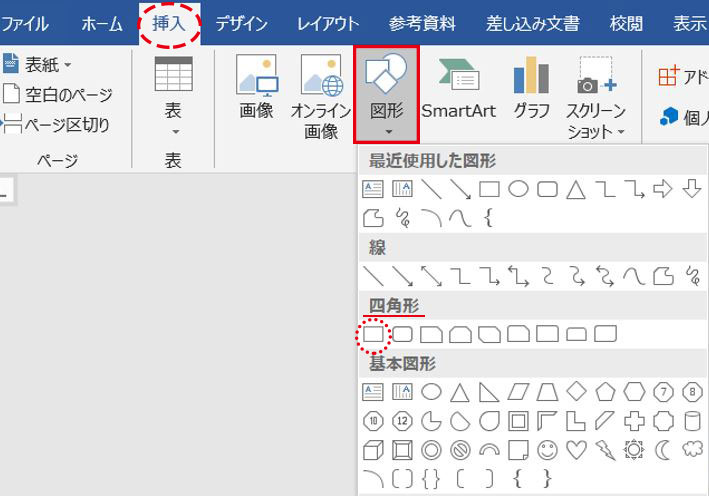This screenshot has height=496, width=709.
Task: Open the SmartArt dialog
Action: click(459, 88)
